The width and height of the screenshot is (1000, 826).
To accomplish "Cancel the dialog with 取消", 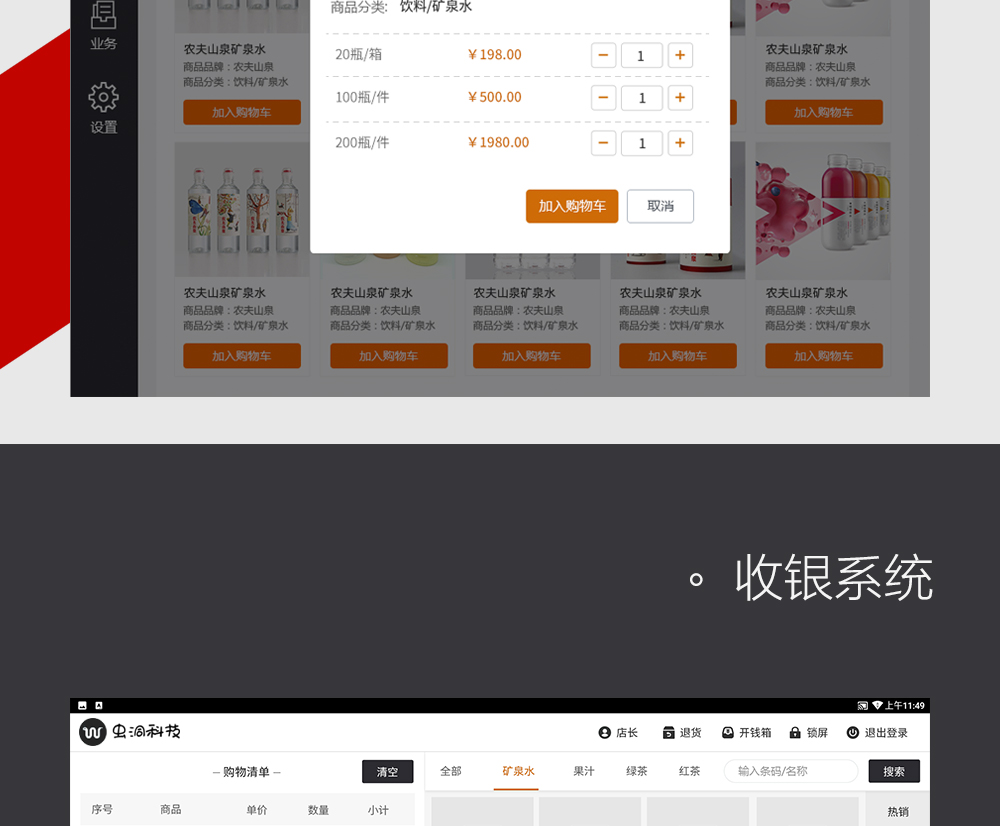I will coord(660,206).
